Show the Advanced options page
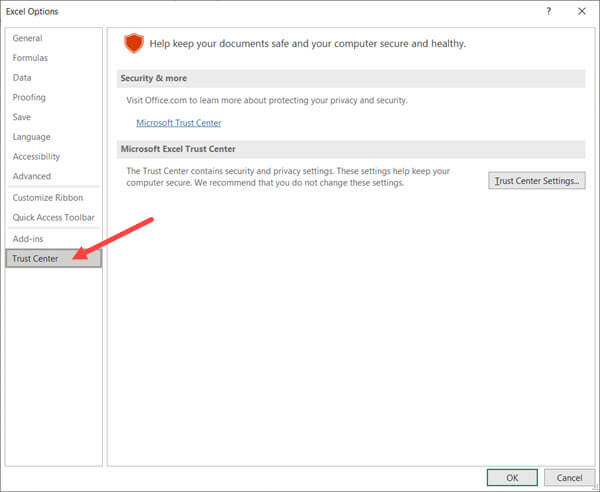The height and width of the screenshot is (492, 600). (32, 177)
